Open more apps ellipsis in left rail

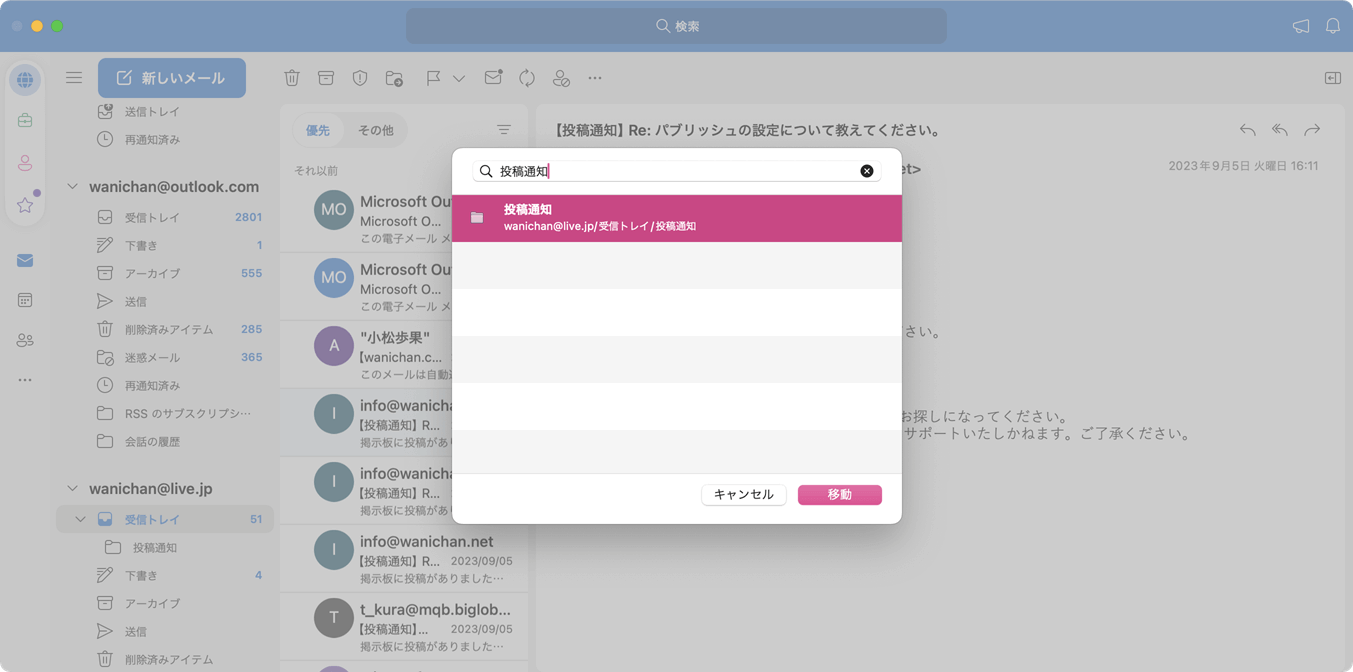pyautogui.click(x=25, y=380)
